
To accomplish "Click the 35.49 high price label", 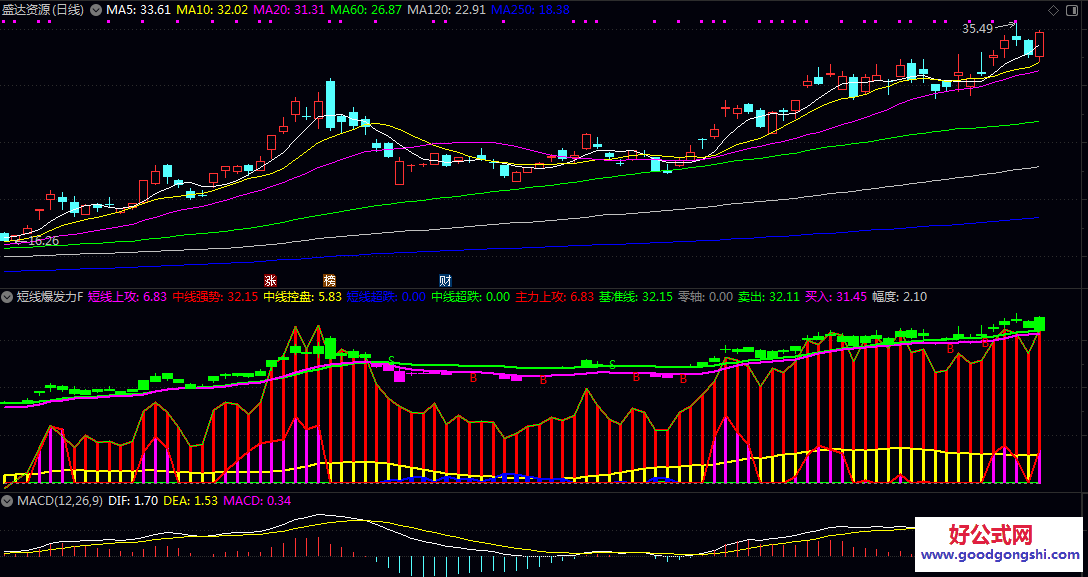I will (978, 28).
